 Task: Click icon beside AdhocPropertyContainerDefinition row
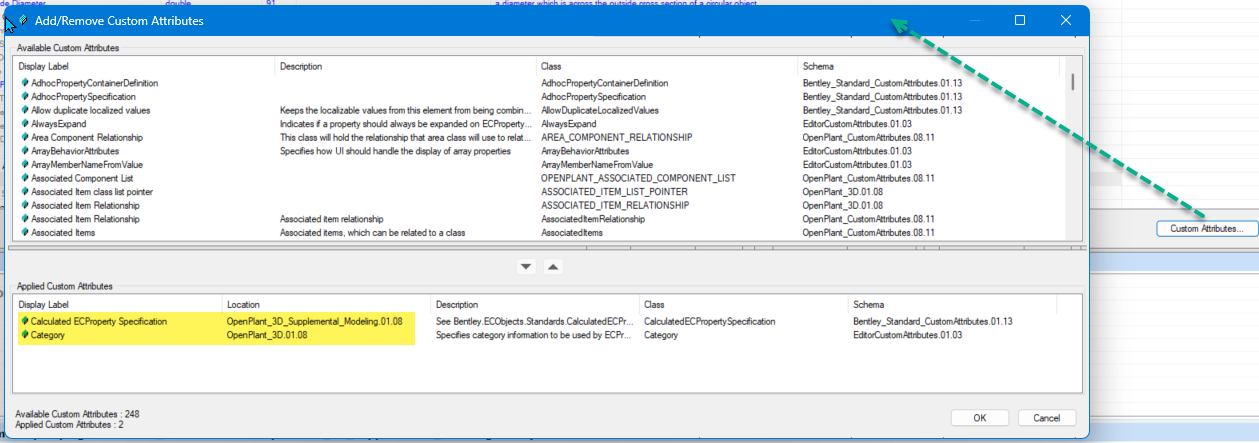click(24, 83)
